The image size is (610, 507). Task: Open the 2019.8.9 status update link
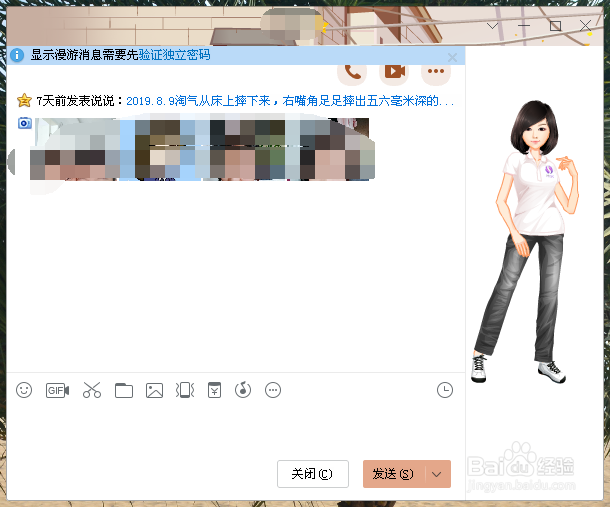(290, 101)
